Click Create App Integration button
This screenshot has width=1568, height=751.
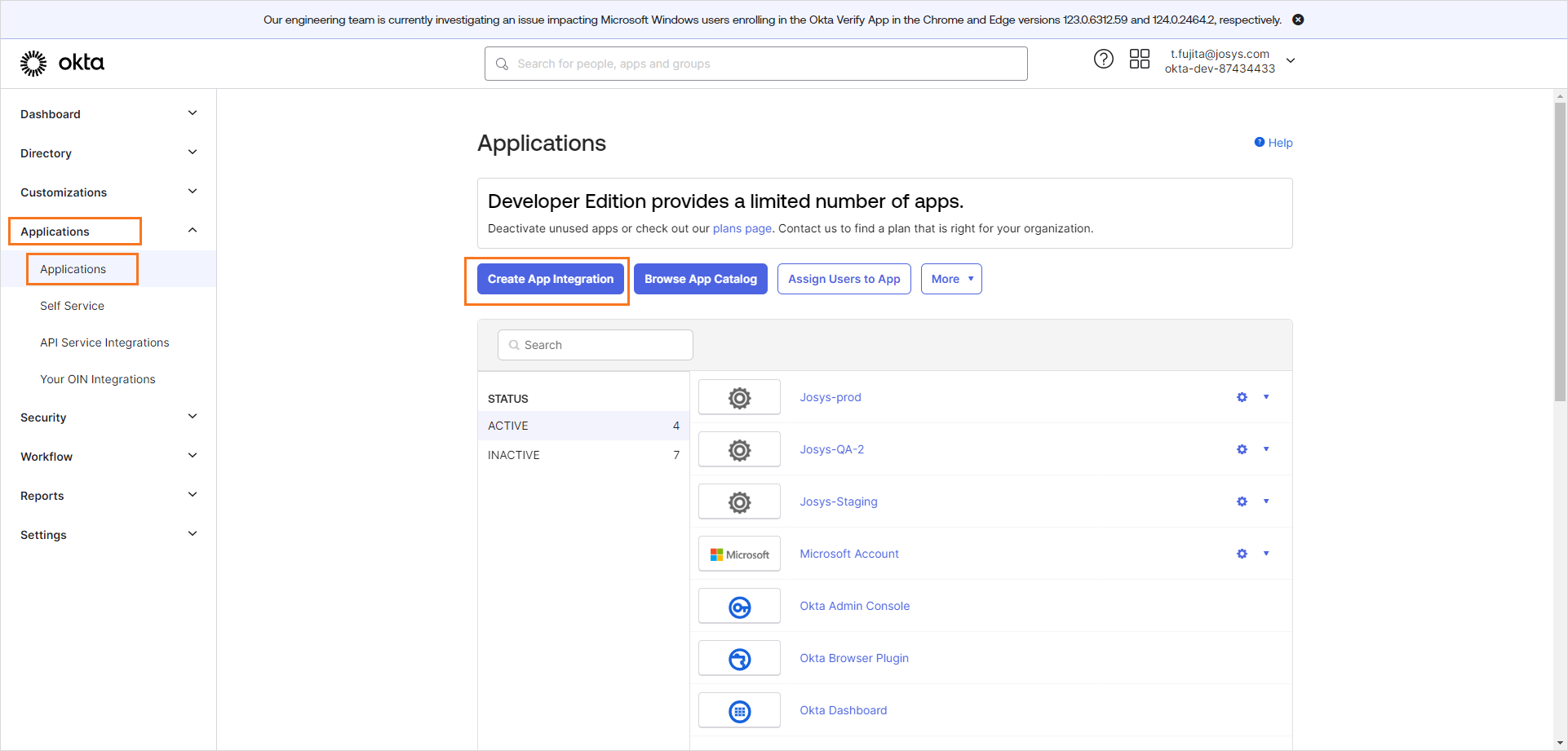(551, 279)
